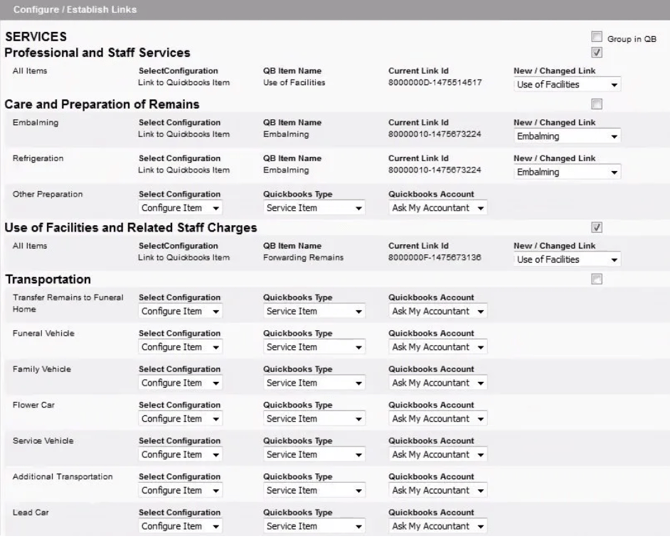Screen dimensions: 670x541
Task: Open Quickbooks Account dropdown for Family Vehicle
Action: [438, 383]
